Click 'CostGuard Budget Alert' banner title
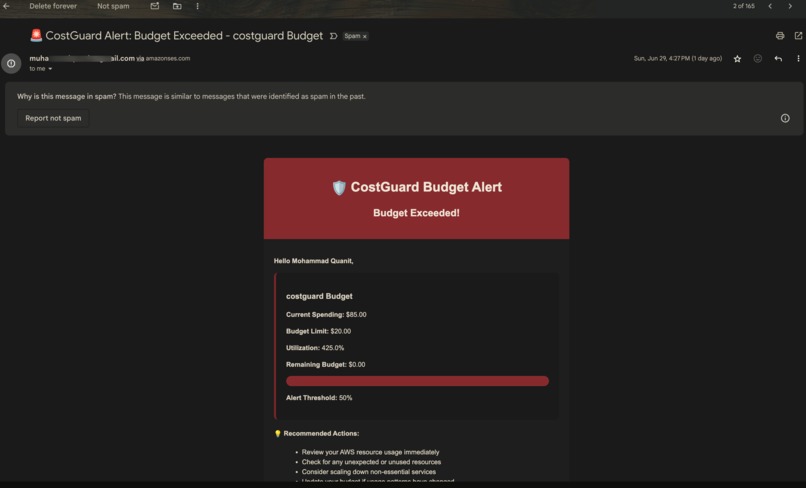806x488 pixels. [426, 187]
